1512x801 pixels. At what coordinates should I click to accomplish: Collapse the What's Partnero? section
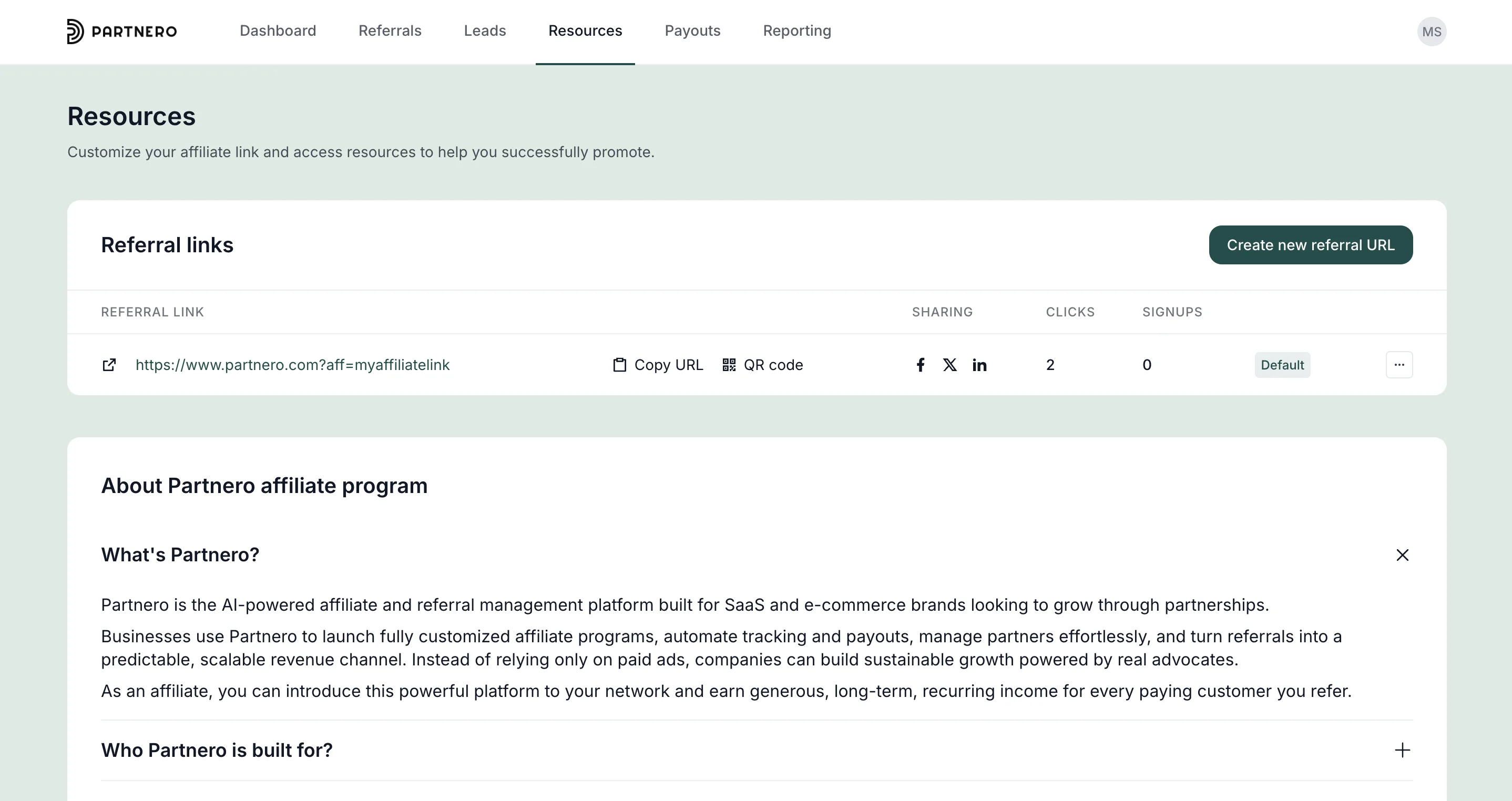1402,555
